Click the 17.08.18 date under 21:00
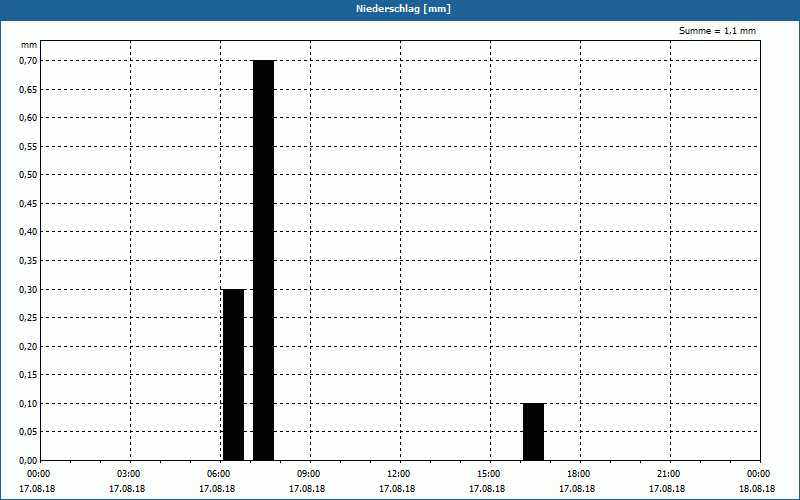 tap(667, 489)
